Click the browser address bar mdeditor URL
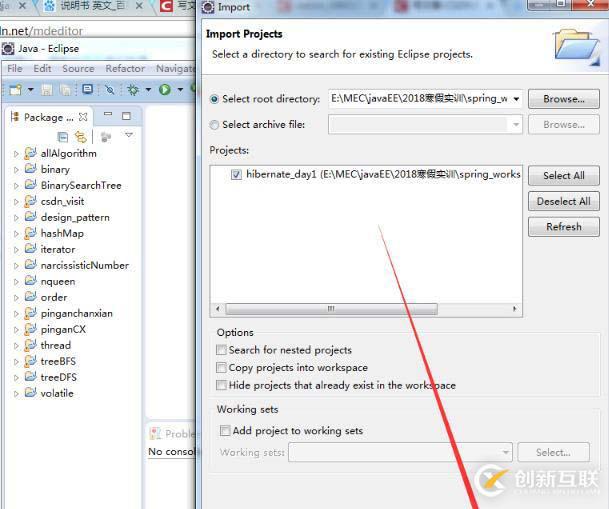The height and width of the screenshot is (509, 609). [42, 31]
